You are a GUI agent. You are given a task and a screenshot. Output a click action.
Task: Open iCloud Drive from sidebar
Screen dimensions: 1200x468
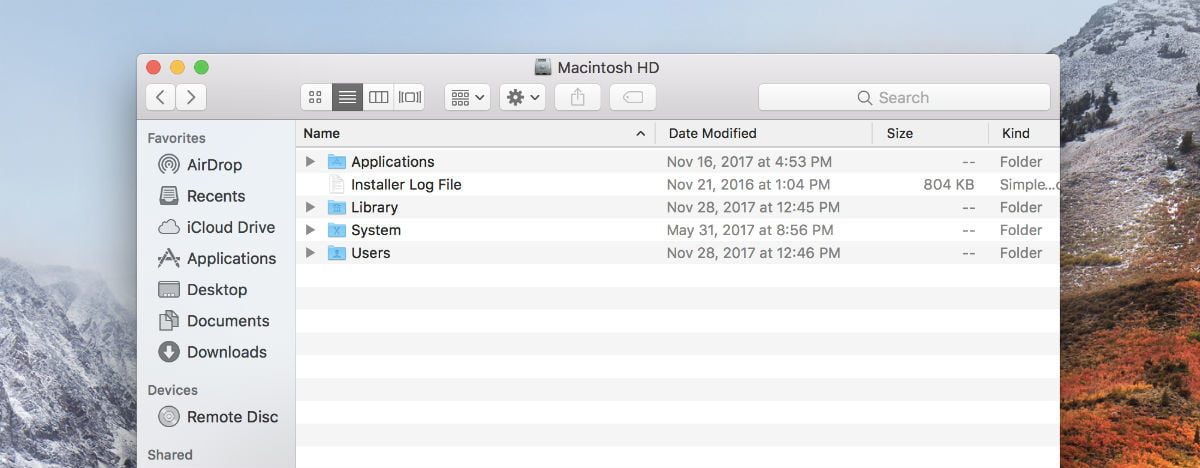click(x=230, y=227)
